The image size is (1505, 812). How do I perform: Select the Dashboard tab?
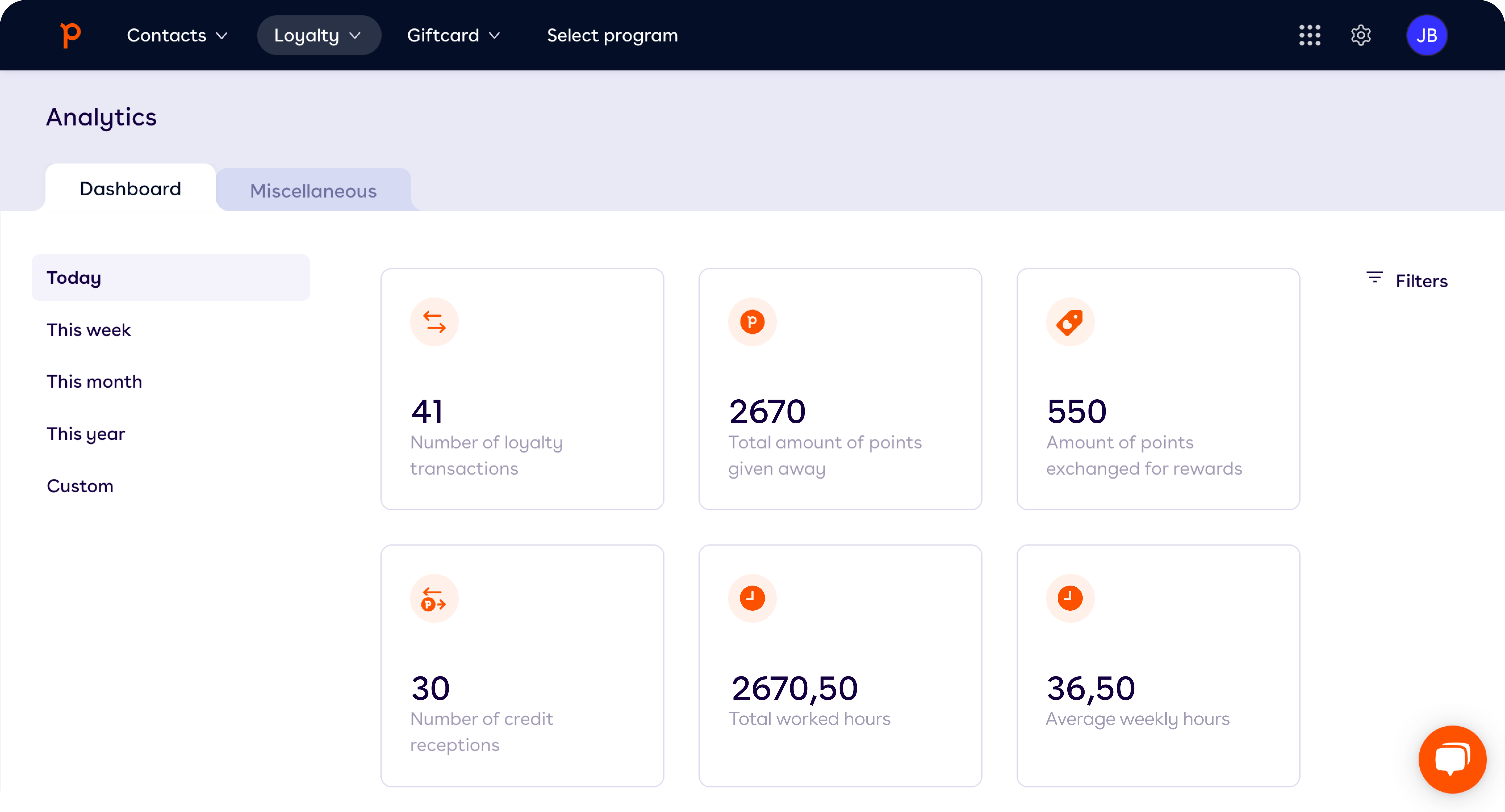click(130, 188)
